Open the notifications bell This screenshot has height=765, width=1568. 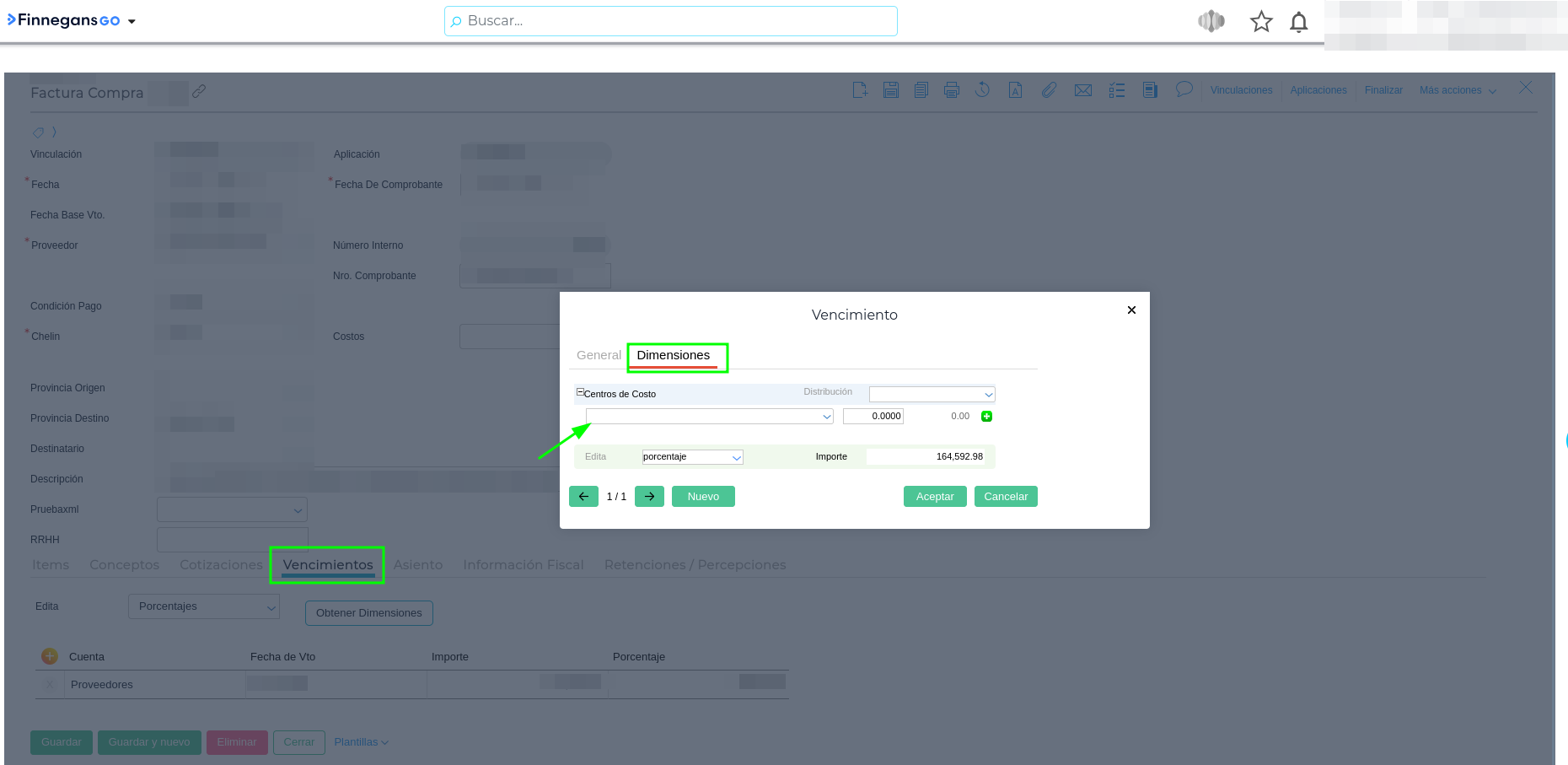[x=1298, y=22]
